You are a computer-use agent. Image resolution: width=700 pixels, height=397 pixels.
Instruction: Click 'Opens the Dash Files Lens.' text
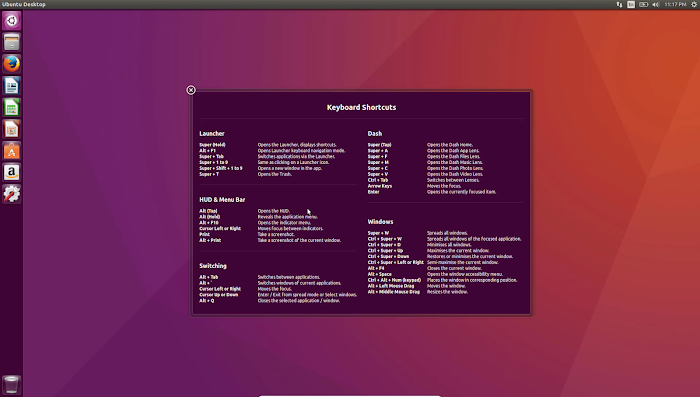click(x=454, y=156)
